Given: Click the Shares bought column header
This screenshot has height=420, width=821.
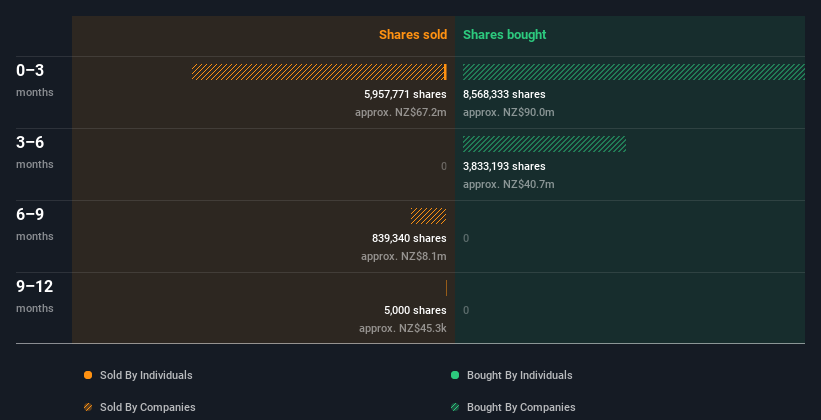Looking at the screenshot, I should [x=504, y=35].
